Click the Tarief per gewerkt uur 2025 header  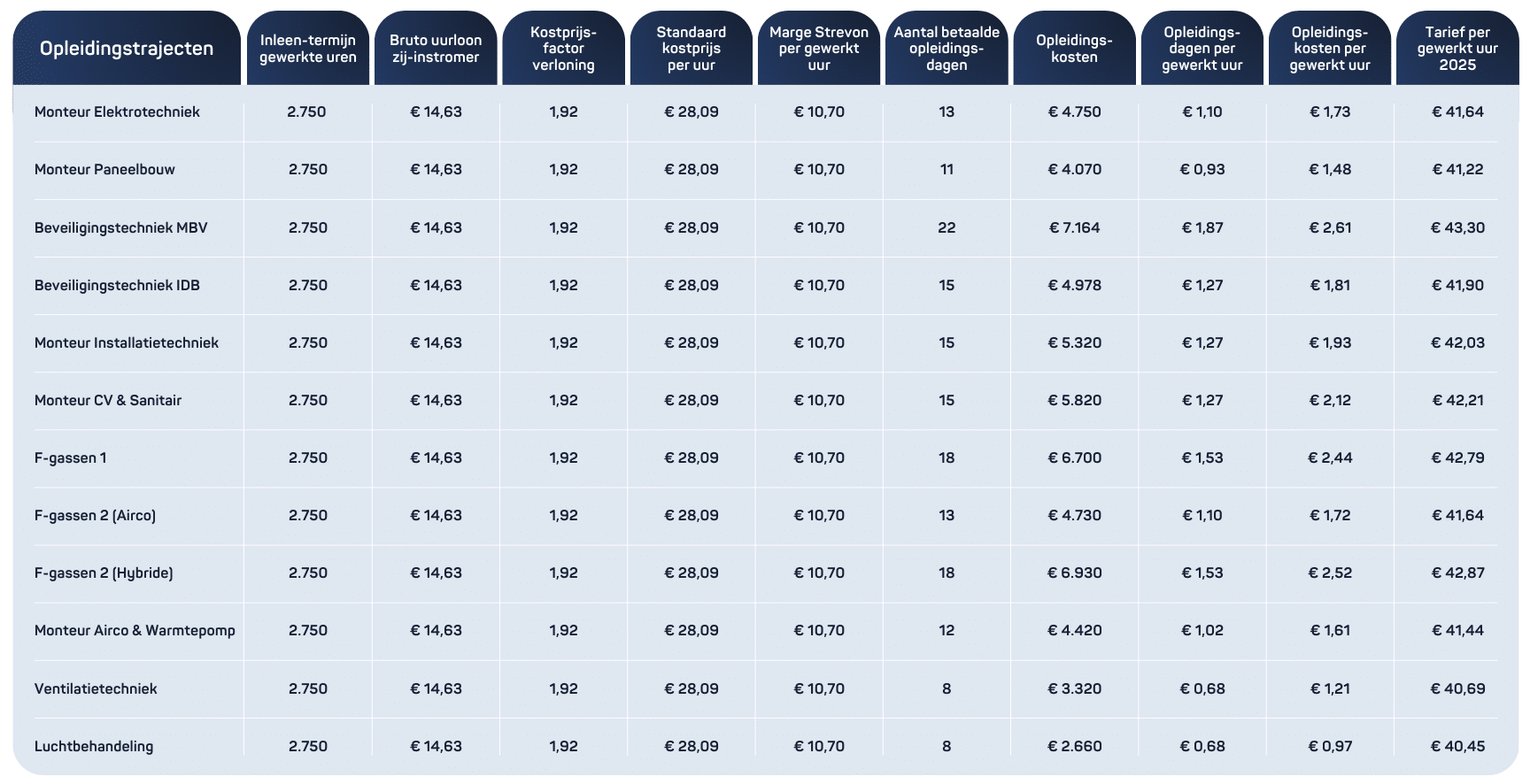1457,49
